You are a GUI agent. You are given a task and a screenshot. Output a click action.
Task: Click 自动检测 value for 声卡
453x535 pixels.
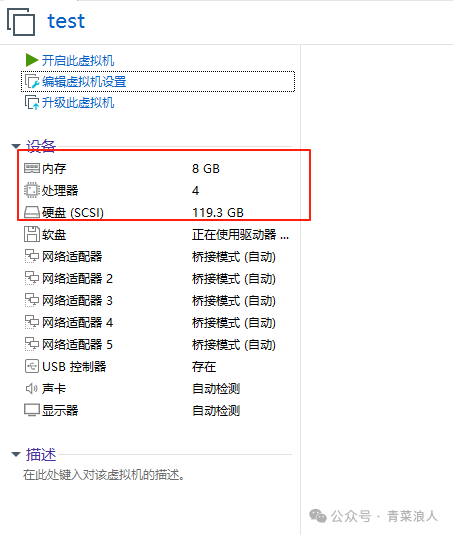(x=216, y=389)
